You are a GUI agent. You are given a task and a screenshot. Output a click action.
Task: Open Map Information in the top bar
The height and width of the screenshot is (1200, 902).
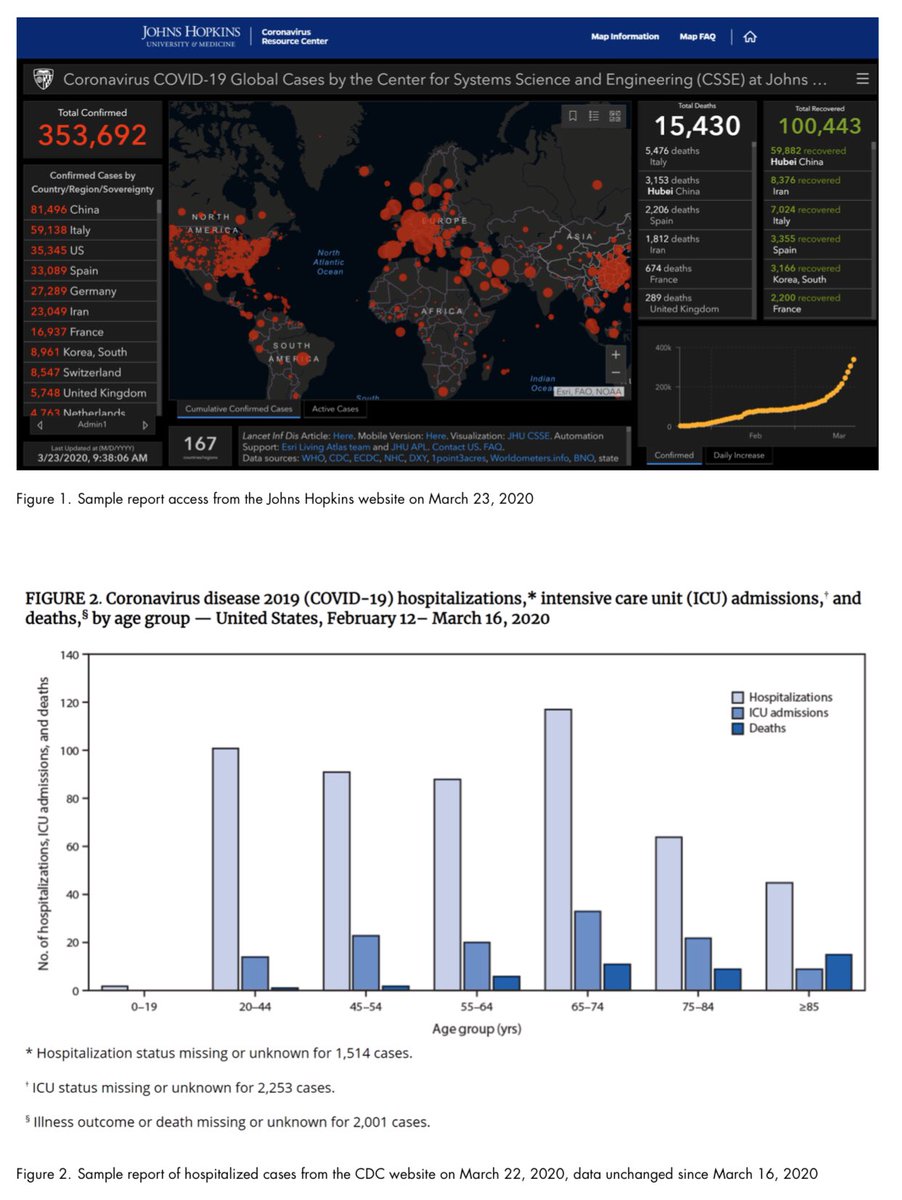coord(625,37)
